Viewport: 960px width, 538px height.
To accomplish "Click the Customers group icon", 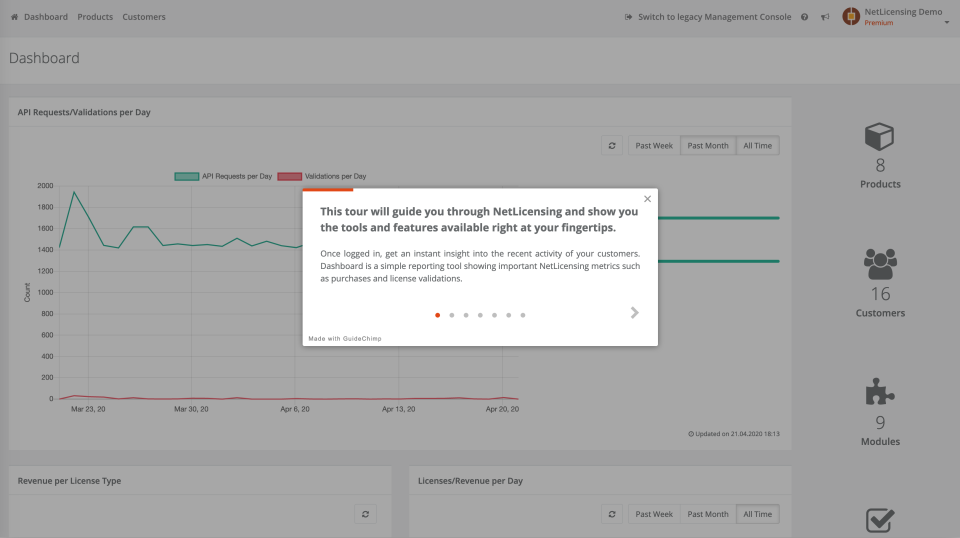I will 879,264.
